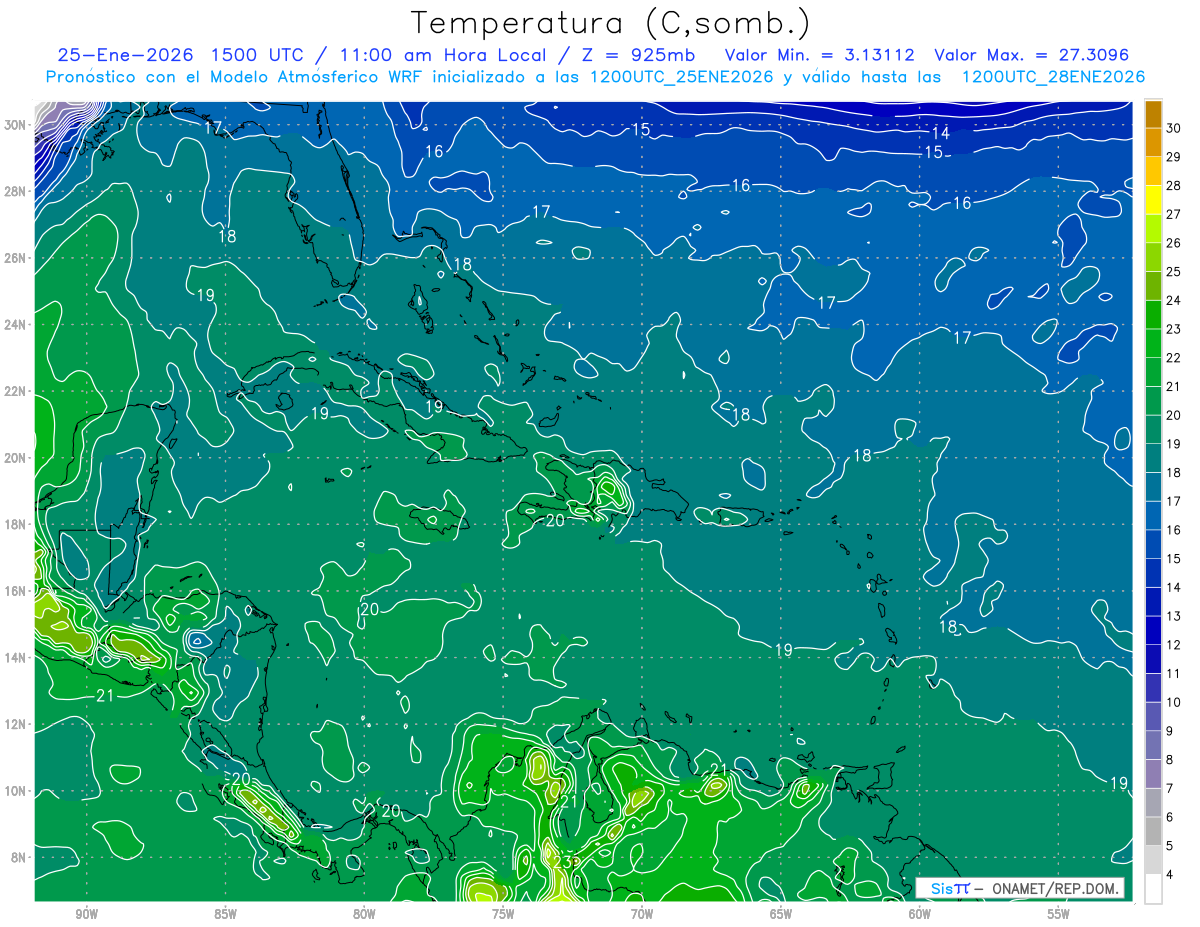Click the contour label 23 on the map

(565, 862)
